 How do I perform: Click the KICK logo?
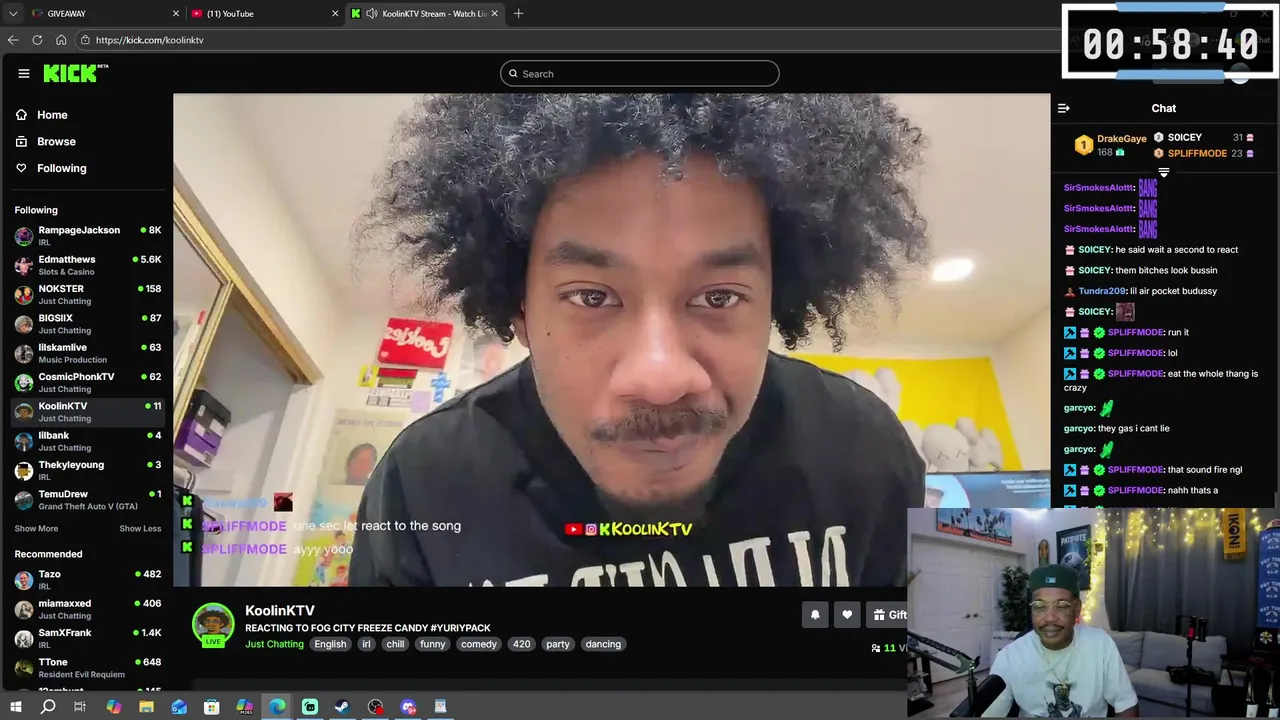(x=75, y=73)
